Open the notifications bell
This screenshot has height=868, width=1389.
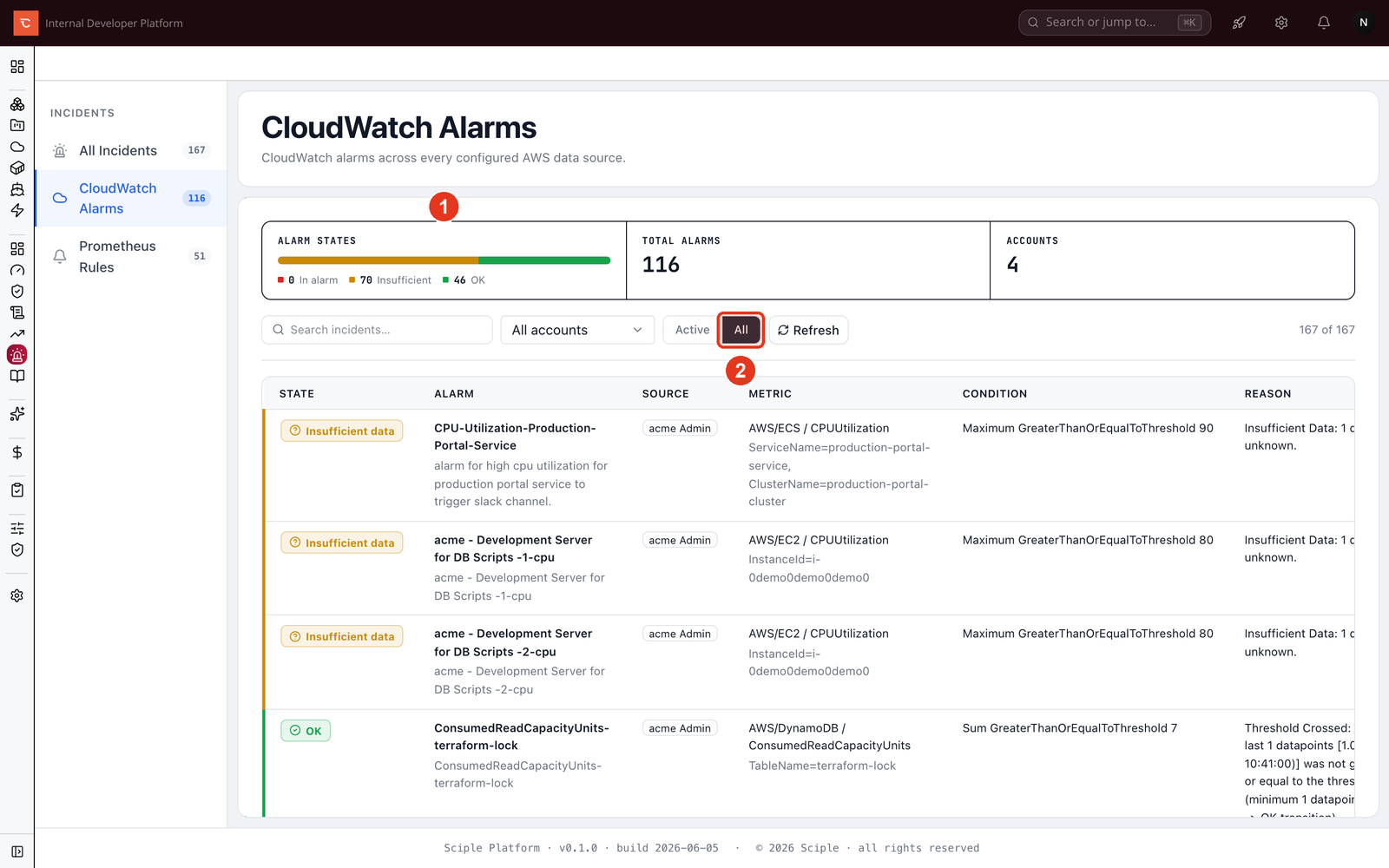pyautogui.click(x=1324, y=23)
